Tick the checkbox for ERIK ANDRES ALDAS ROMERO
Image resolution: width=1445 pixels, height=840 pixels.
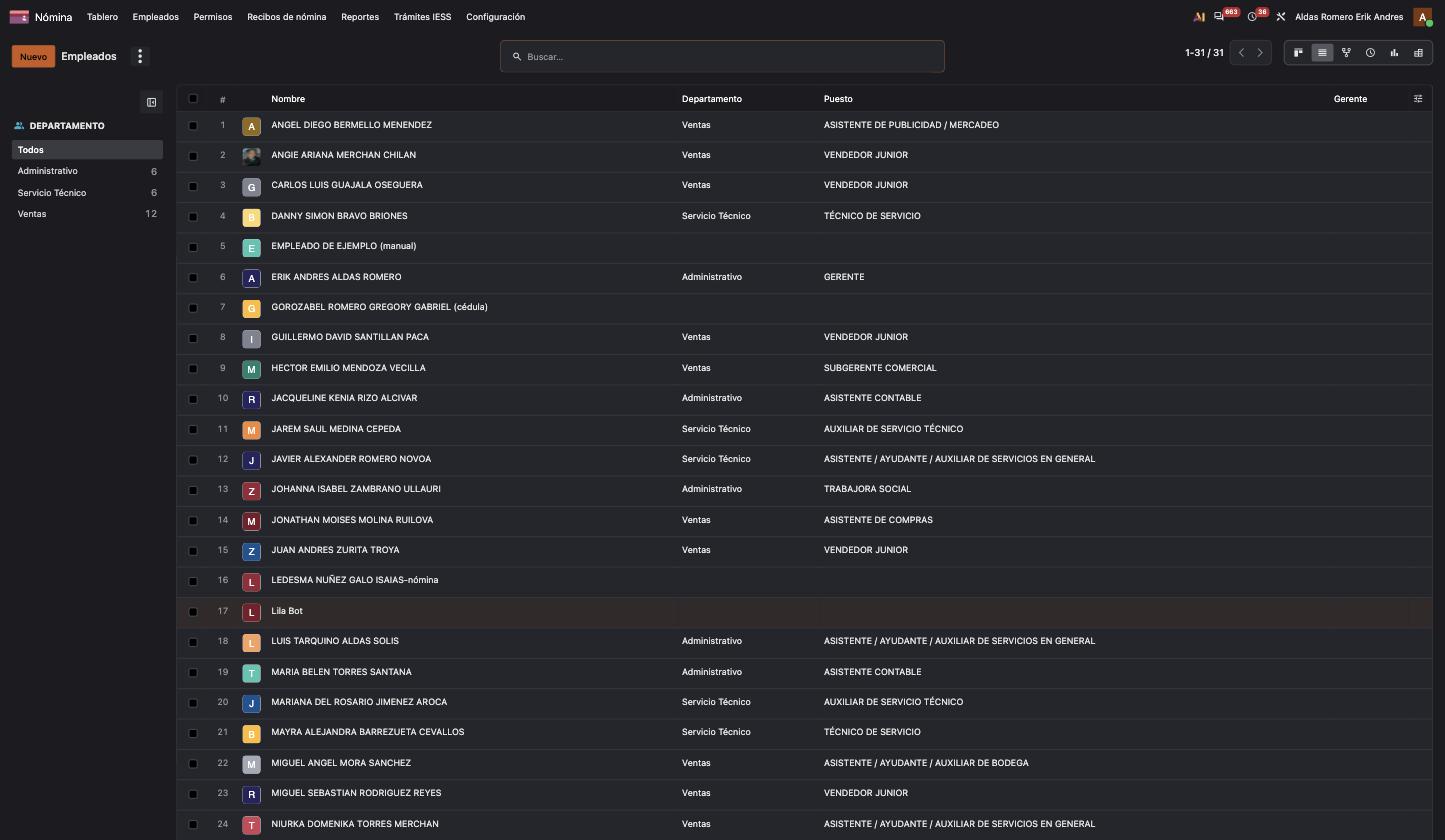(x=193, y=278)
